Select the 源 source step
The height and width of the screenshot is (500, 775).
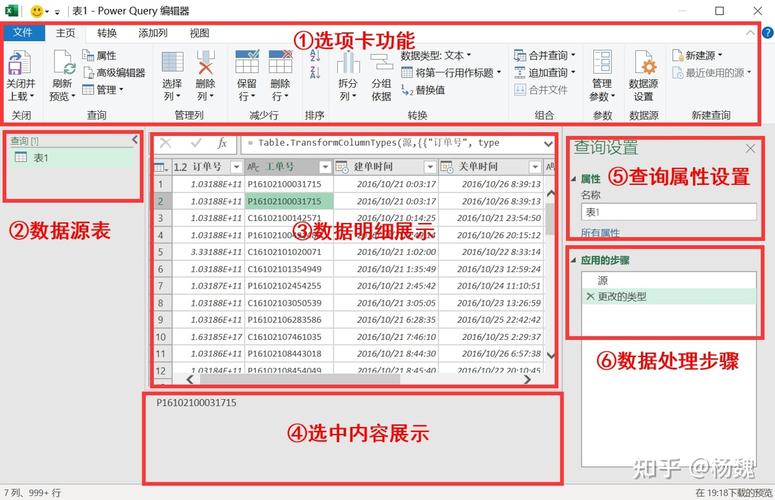669,280
